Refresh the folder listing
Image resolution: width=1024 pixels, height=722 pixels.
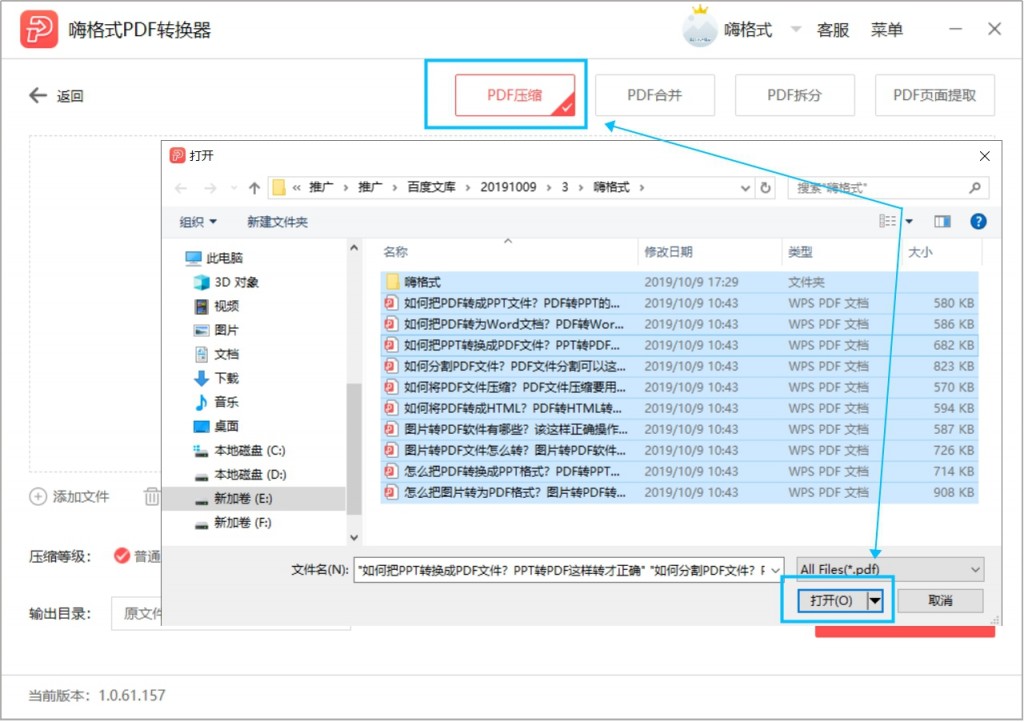[765, 188]
